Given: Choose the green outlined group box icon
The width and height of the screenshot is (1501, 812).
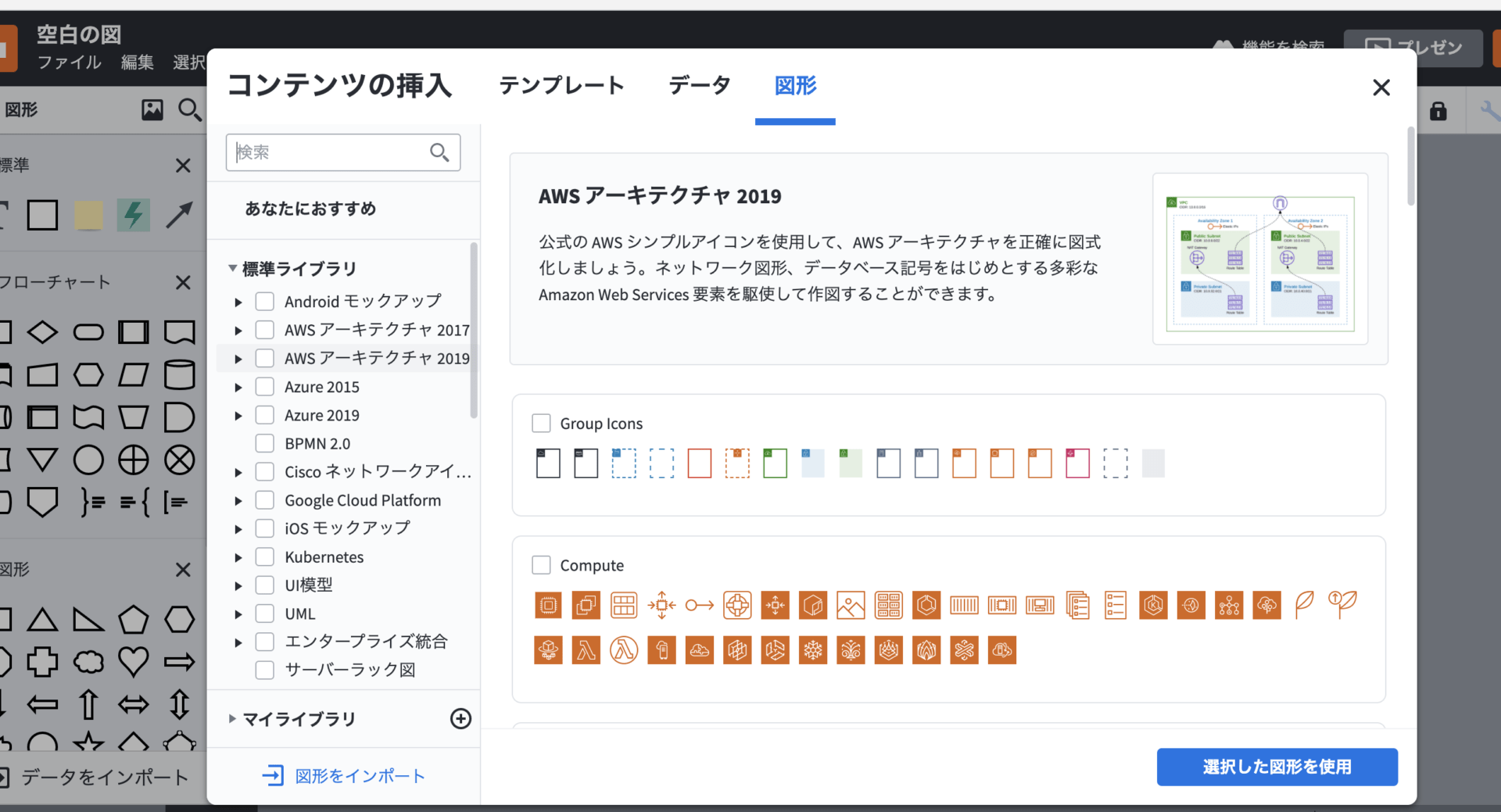Looking at the screenshot, I should point(775,463).
